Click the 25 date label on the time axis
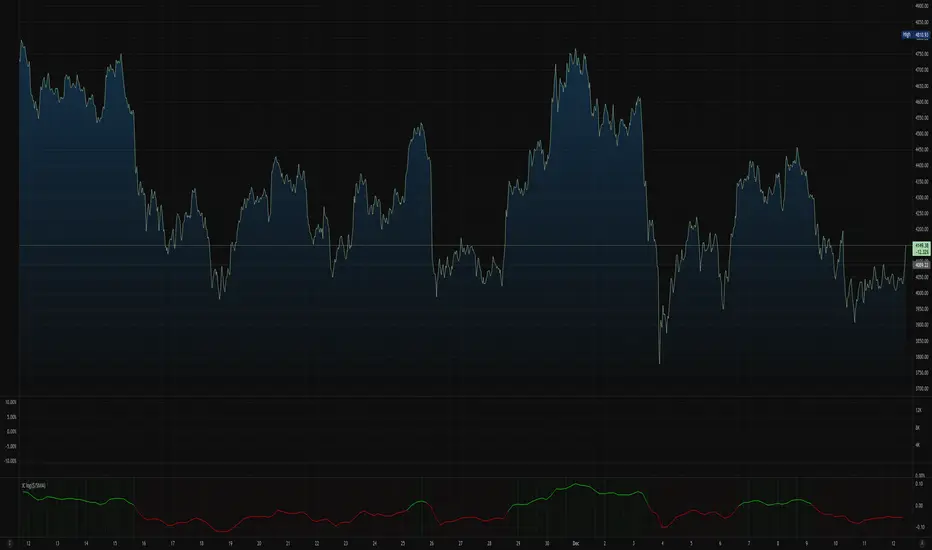 point(403,543)
